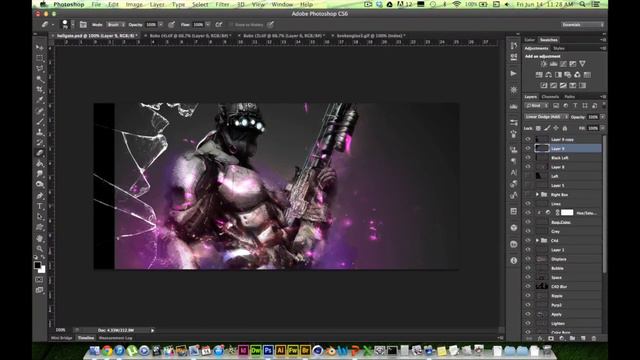This screenshot has width=640, height=360.
Task: Select the Pen tool
Action: pos(40,195)
